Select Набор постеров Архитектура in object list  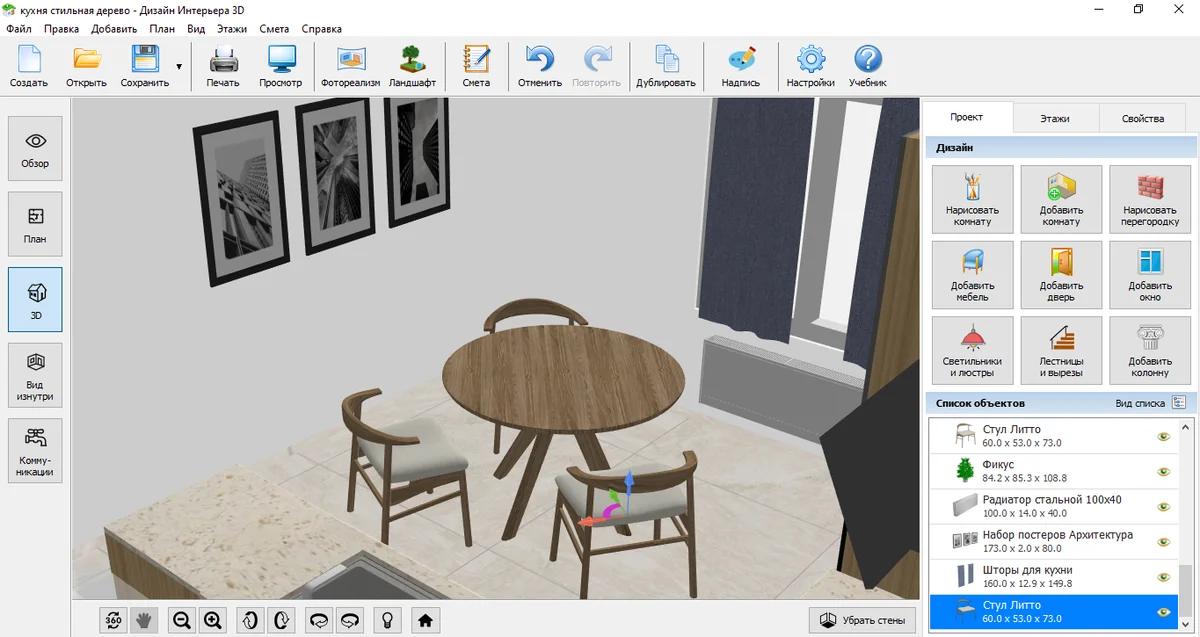(1040, 542)
